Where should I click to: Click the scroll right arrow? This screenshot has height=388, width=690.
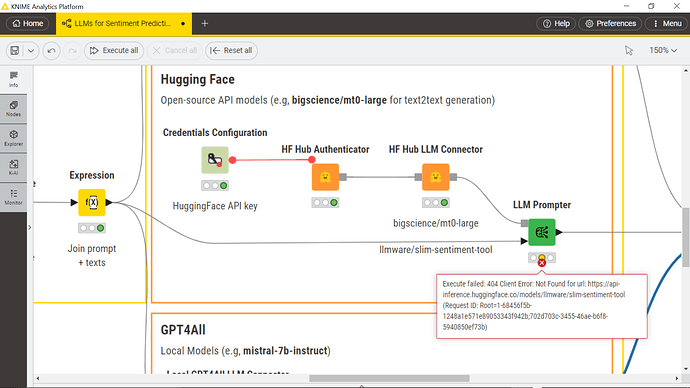(x=677, y=378)
